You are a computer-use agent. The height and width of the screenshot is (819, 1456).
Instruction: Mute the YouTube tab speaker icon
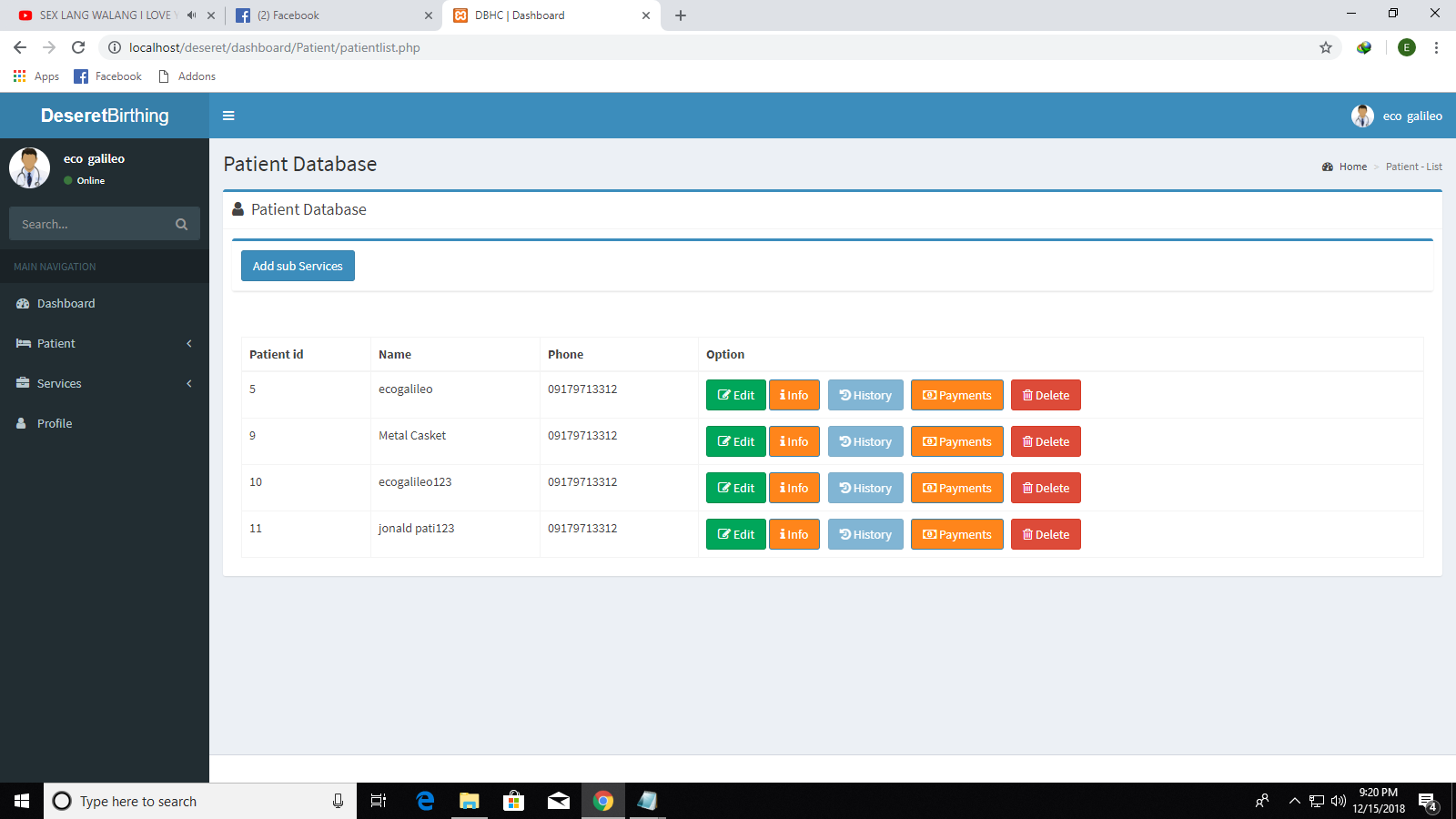coord(191,15)
